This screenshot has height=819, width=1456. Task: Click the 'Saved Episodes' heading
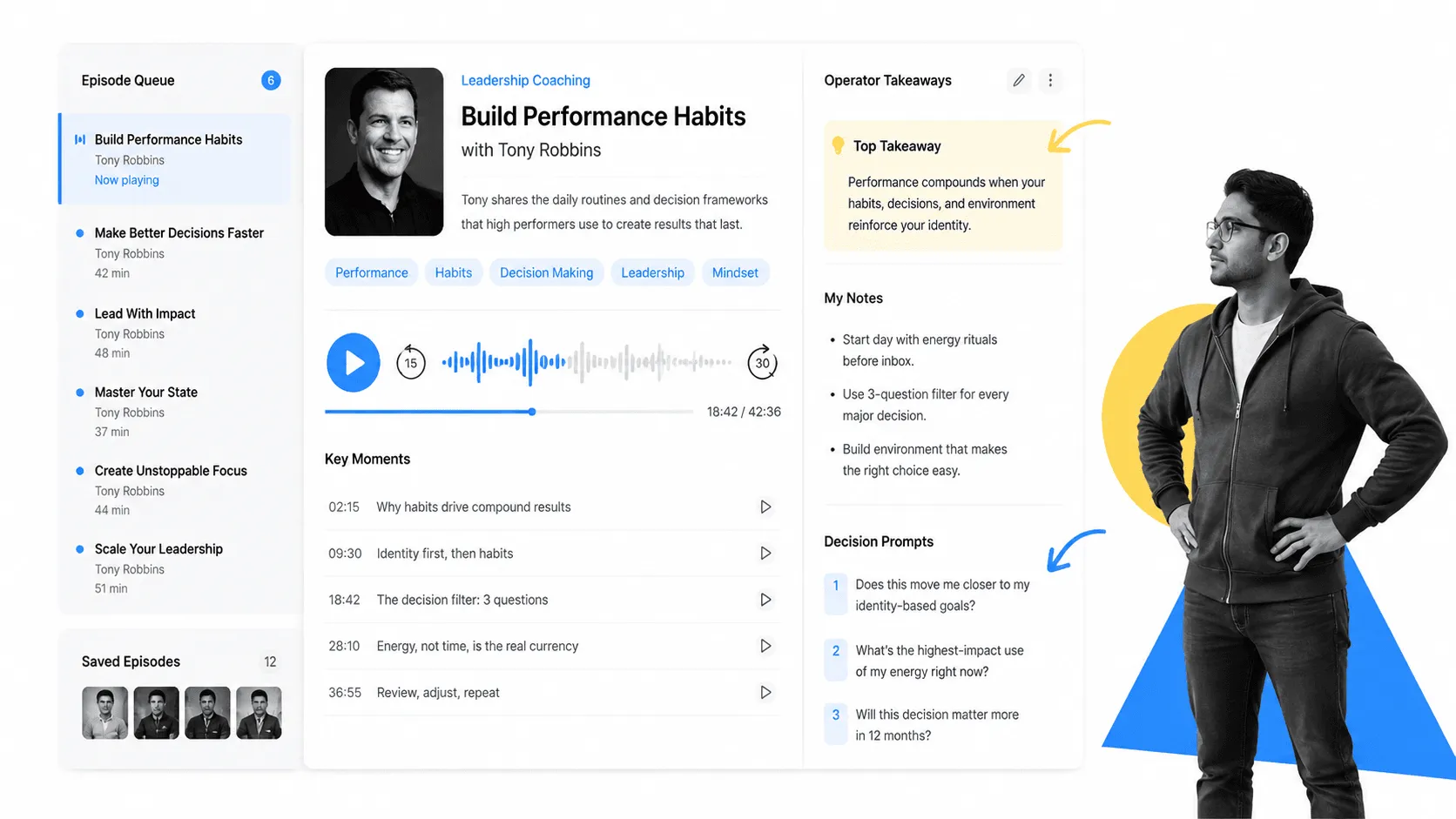pyautogui.click(x=131, y=661)
